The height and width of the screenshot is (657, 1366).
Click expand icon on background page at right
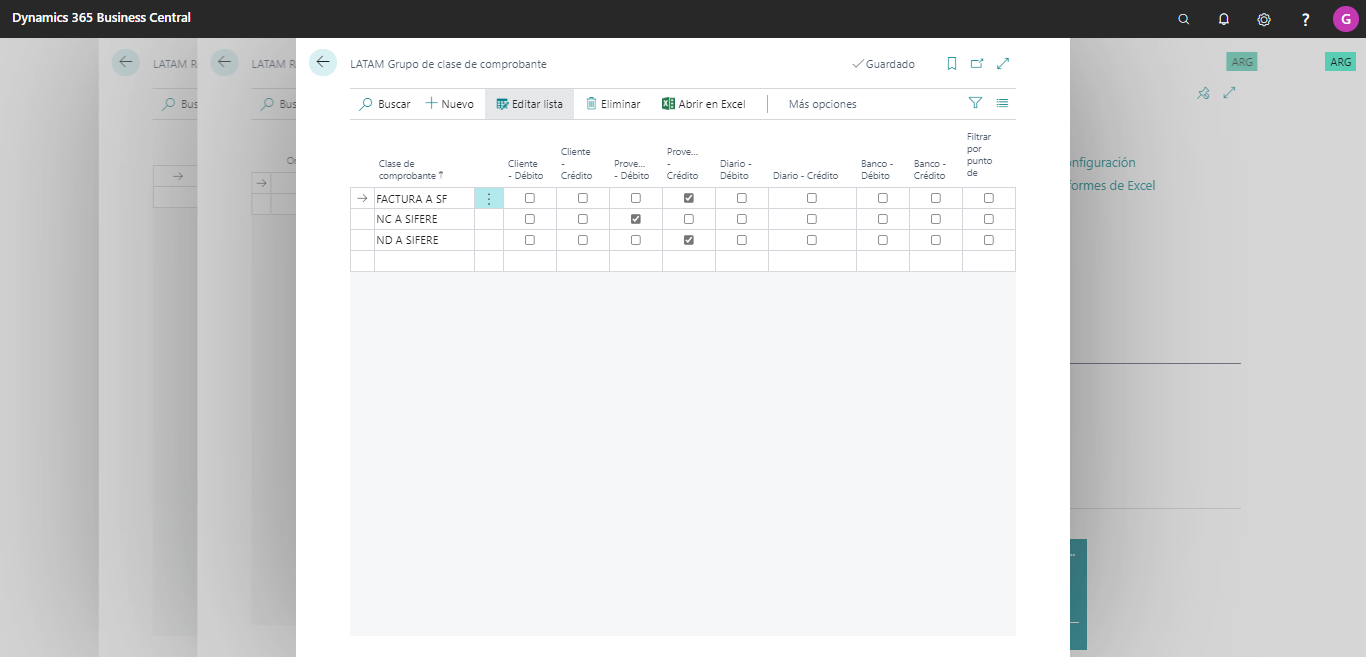point(1230,93)
